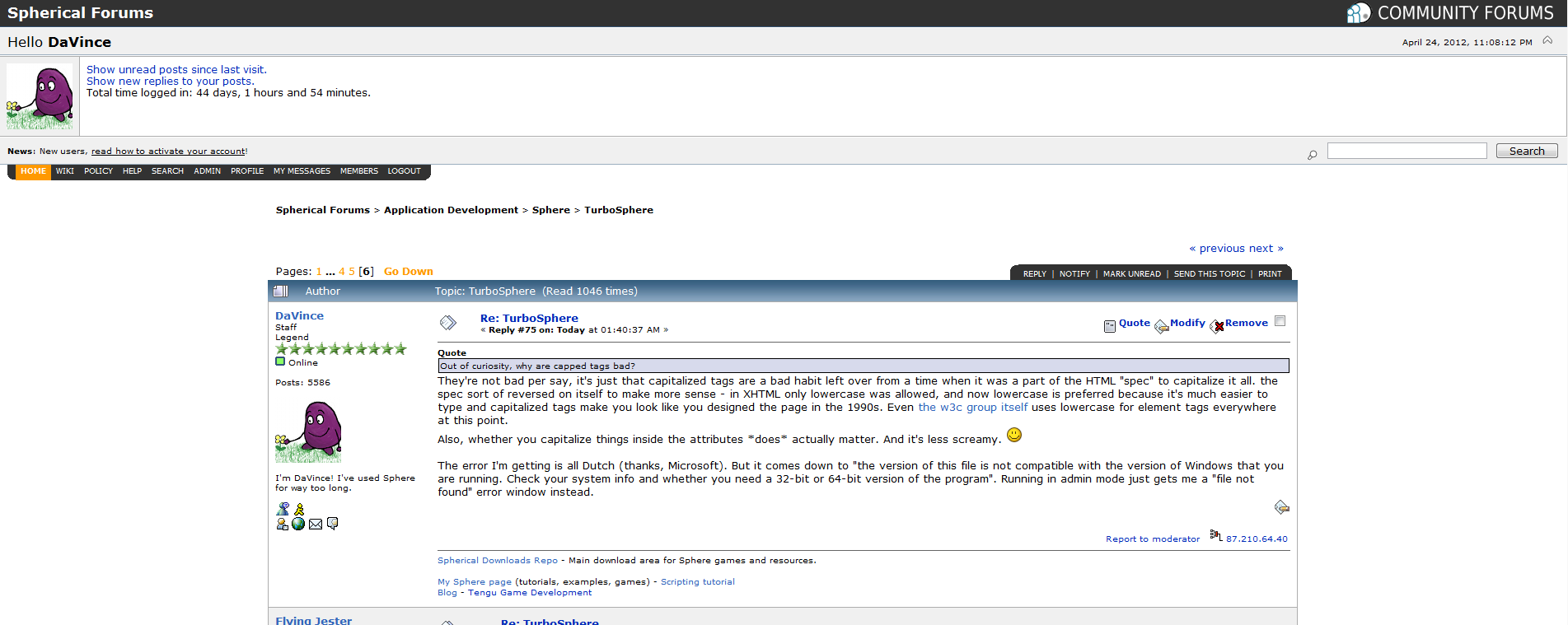Click the Community Forums logo icon
The height and width of the screenshot is (625, 1568).
tap(1358, 13)
